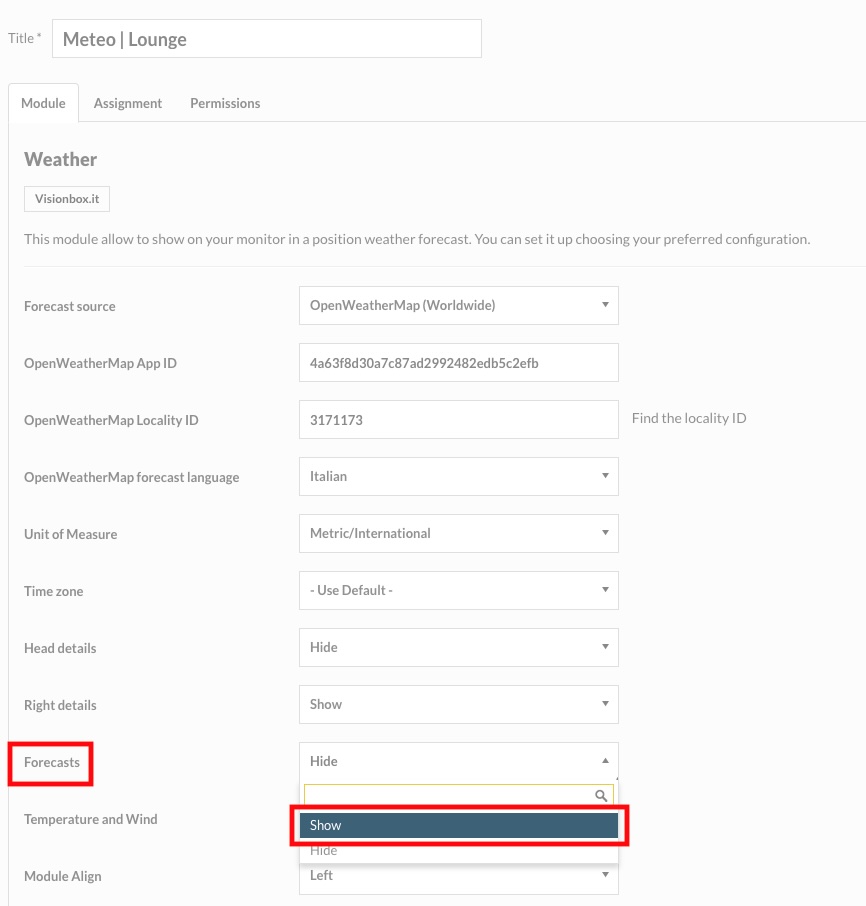866x906 pixels.
Task: Open the Unit of Measure dropdown
Action: click(459, 533)
